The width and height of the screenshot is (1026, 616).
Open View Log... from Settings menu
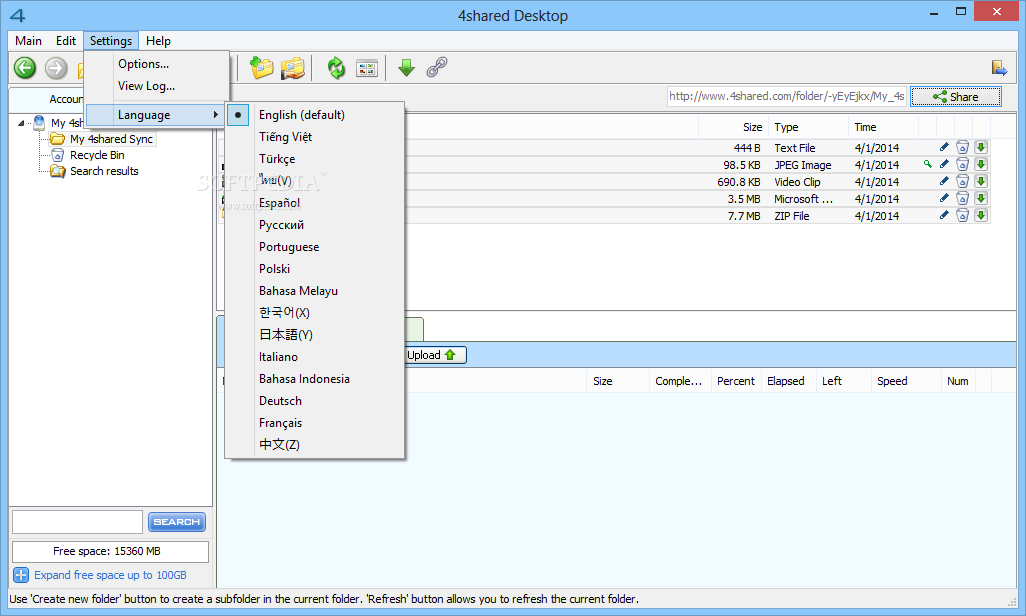(x=156, y=86)
